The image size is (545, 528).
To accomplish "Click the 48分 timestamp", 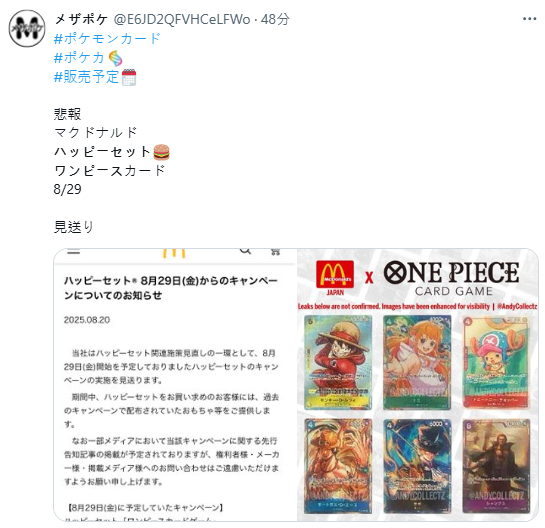I will [275, 19].
